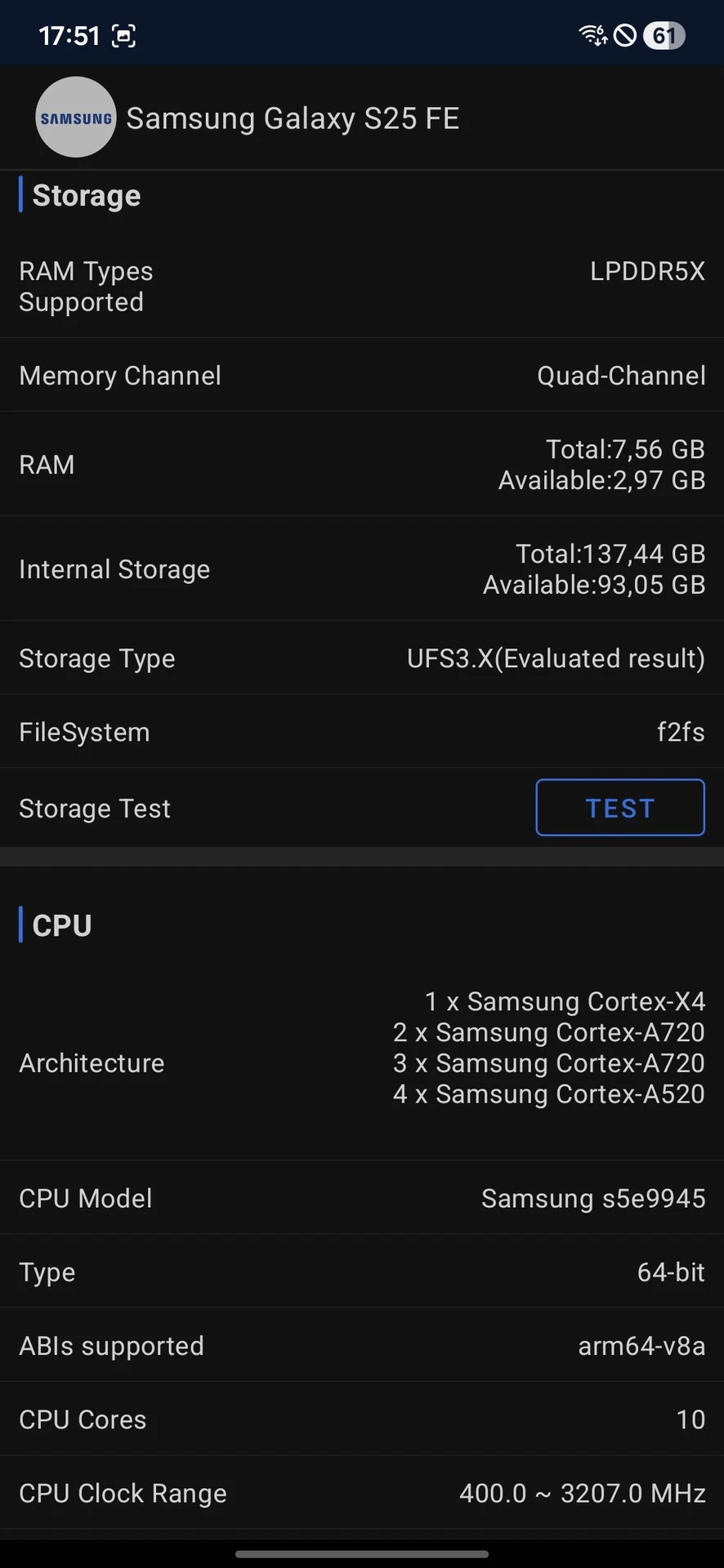
Task: Tap the Samsung logo avatar
Action: tap(76, 118)
